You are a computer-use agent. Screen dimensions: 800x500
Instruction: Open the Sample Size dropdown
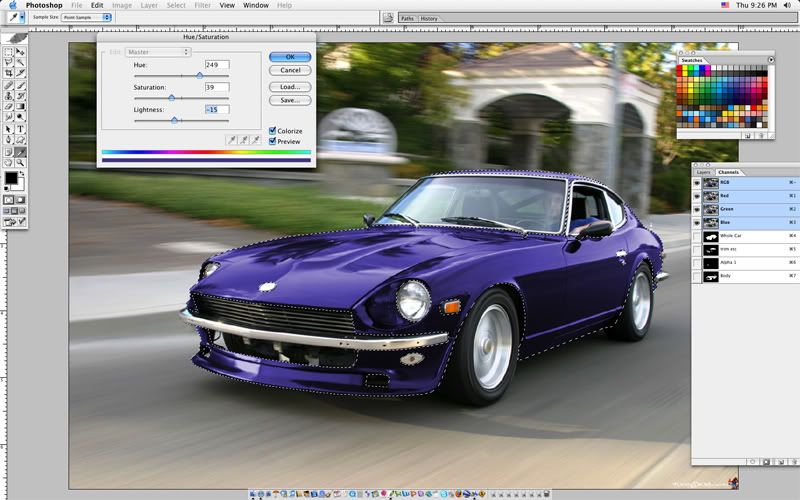pyautogui.click(x=86, y=18)
